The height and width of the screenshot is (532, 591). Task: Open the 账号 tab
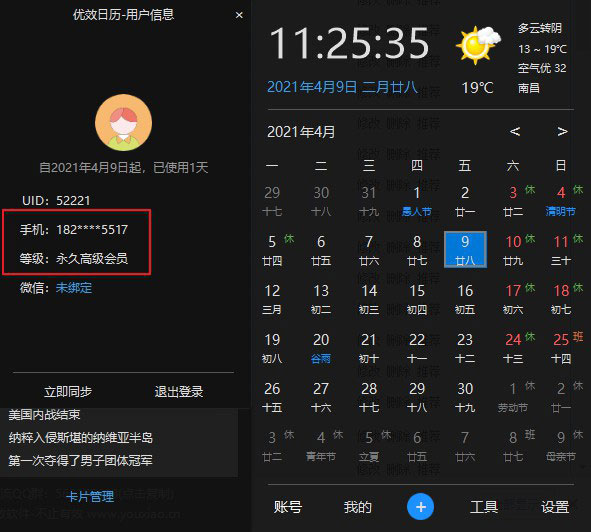pos(288,507)
